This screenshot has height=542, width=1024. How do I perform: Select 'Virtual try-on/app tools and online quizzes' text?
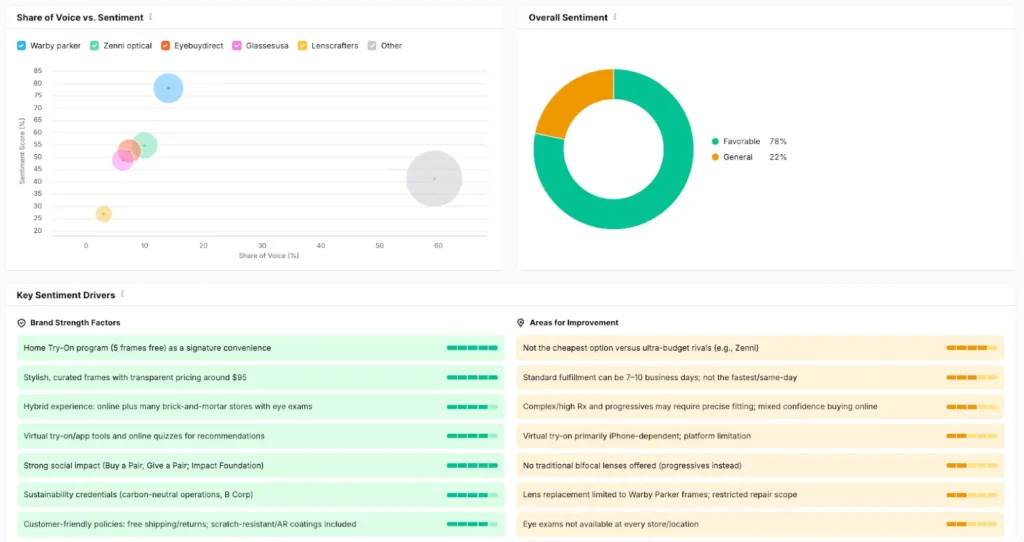coord(101,436)
